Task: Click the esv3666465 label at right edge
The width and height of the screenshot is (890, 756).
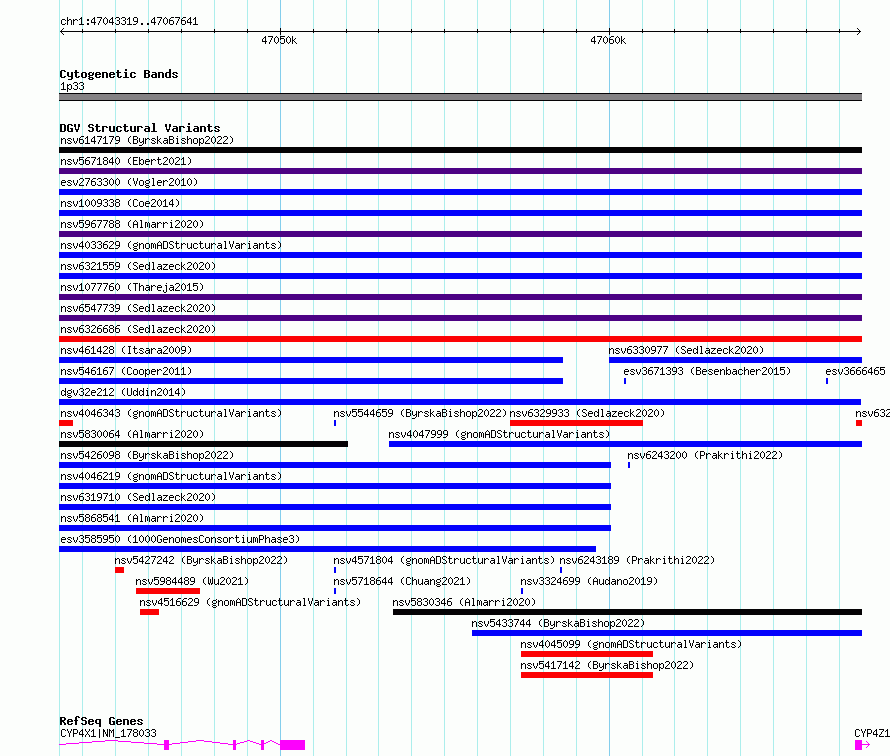Action: (855, 371)
